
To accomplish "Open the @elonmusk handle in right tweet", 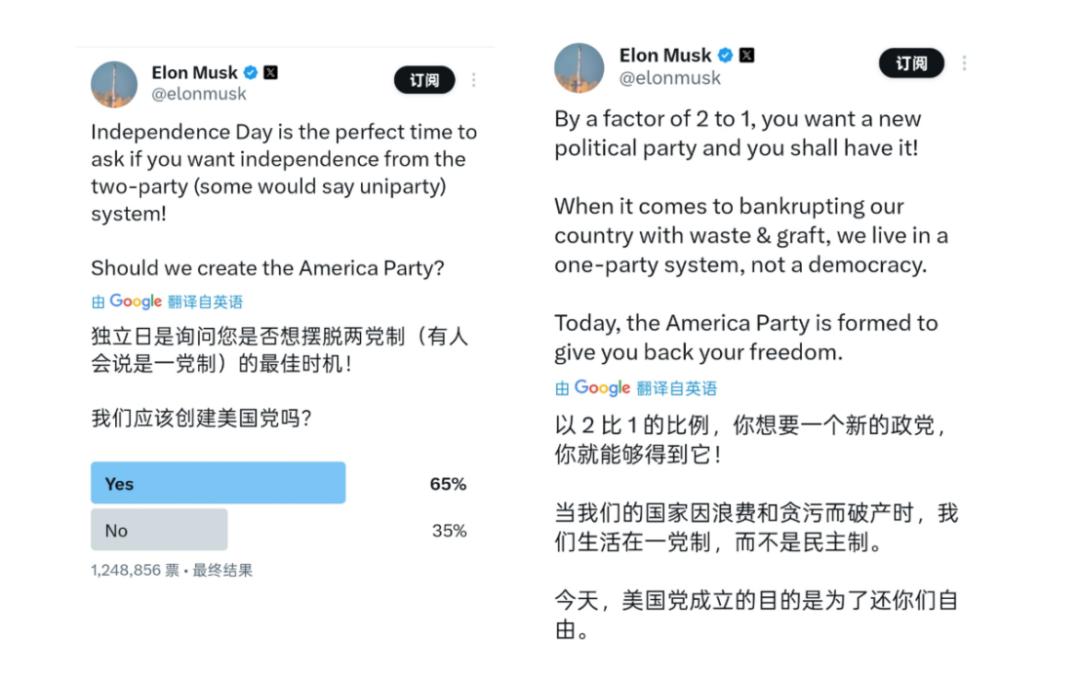I will [x=670, y=78].
